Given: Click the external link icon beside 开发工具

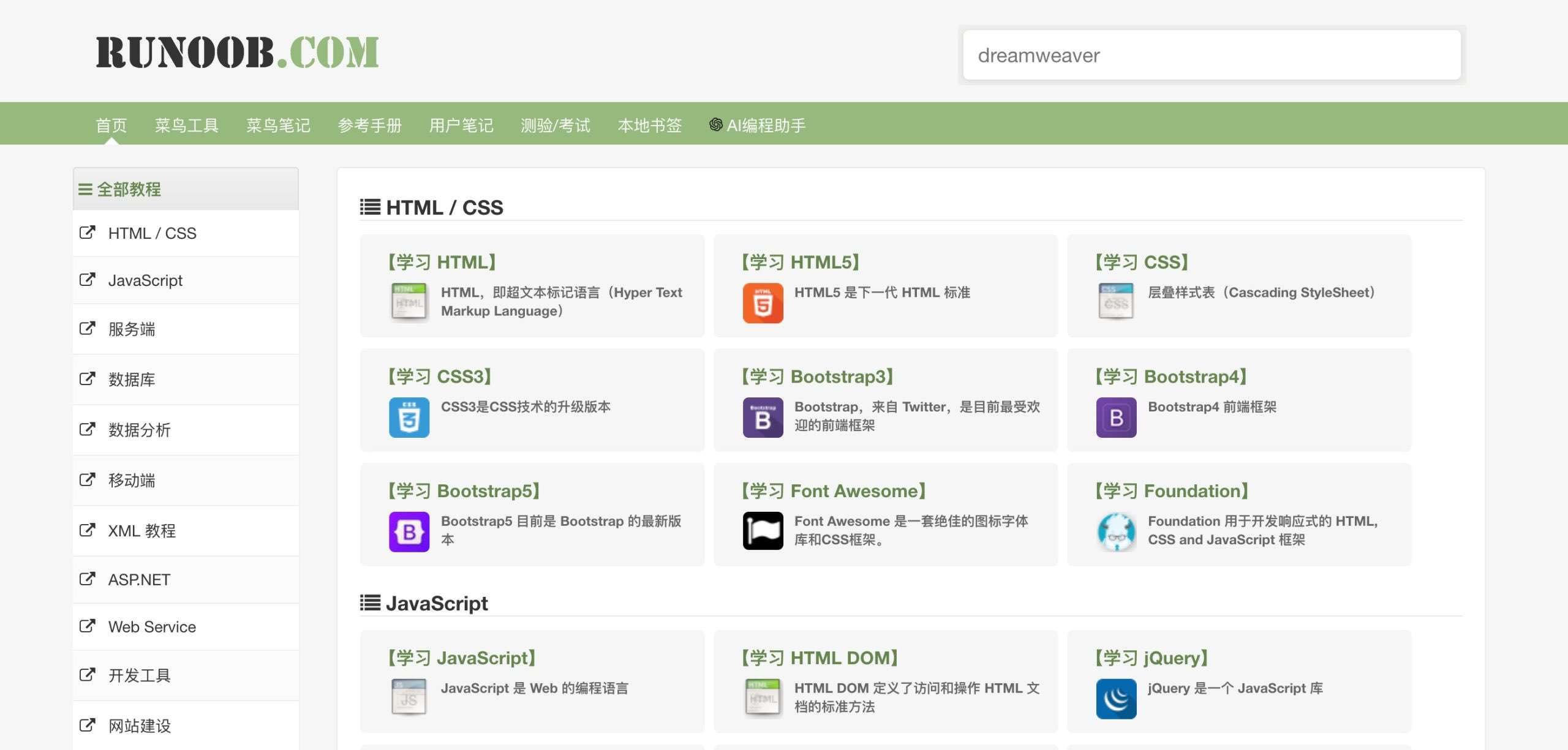Looking at the screenshot, I should click(88, 675).
